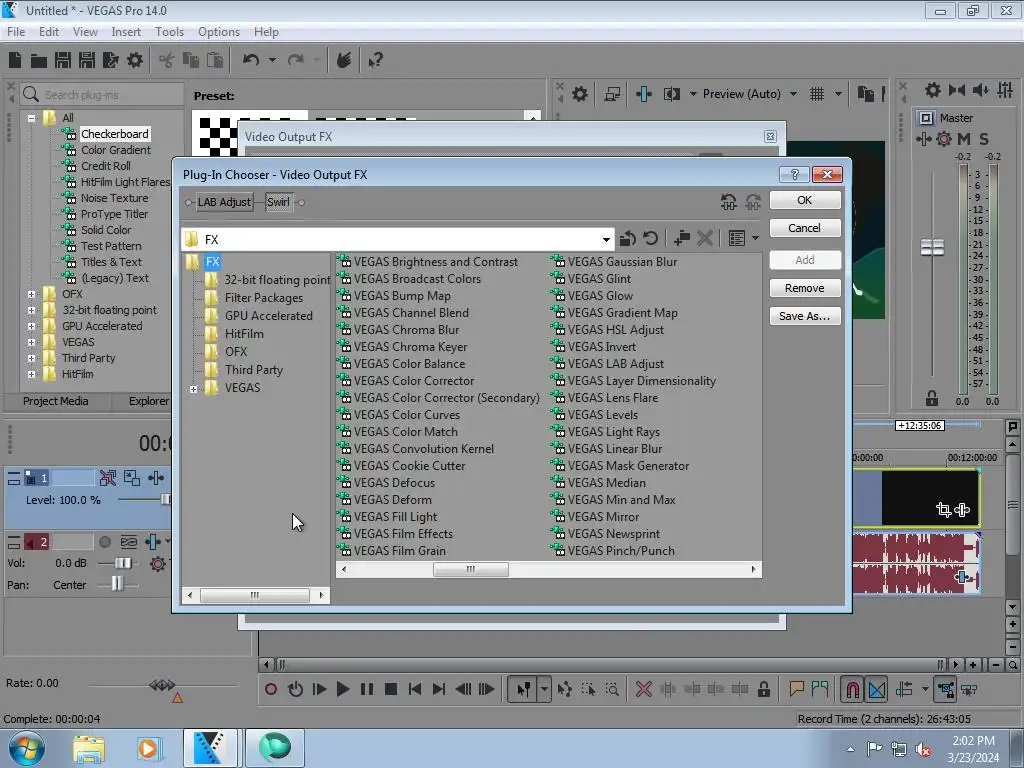Viewport: 1024px width, 768px height.
Task: Open project Properties gear in main toolbar
Action: coord(135,60)
